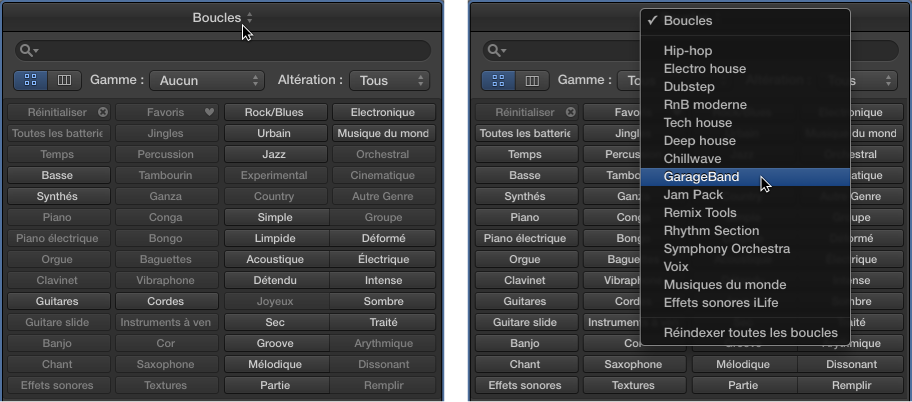Click the Réinitialiser reset icon in right panel

click(x=570, y=112)
